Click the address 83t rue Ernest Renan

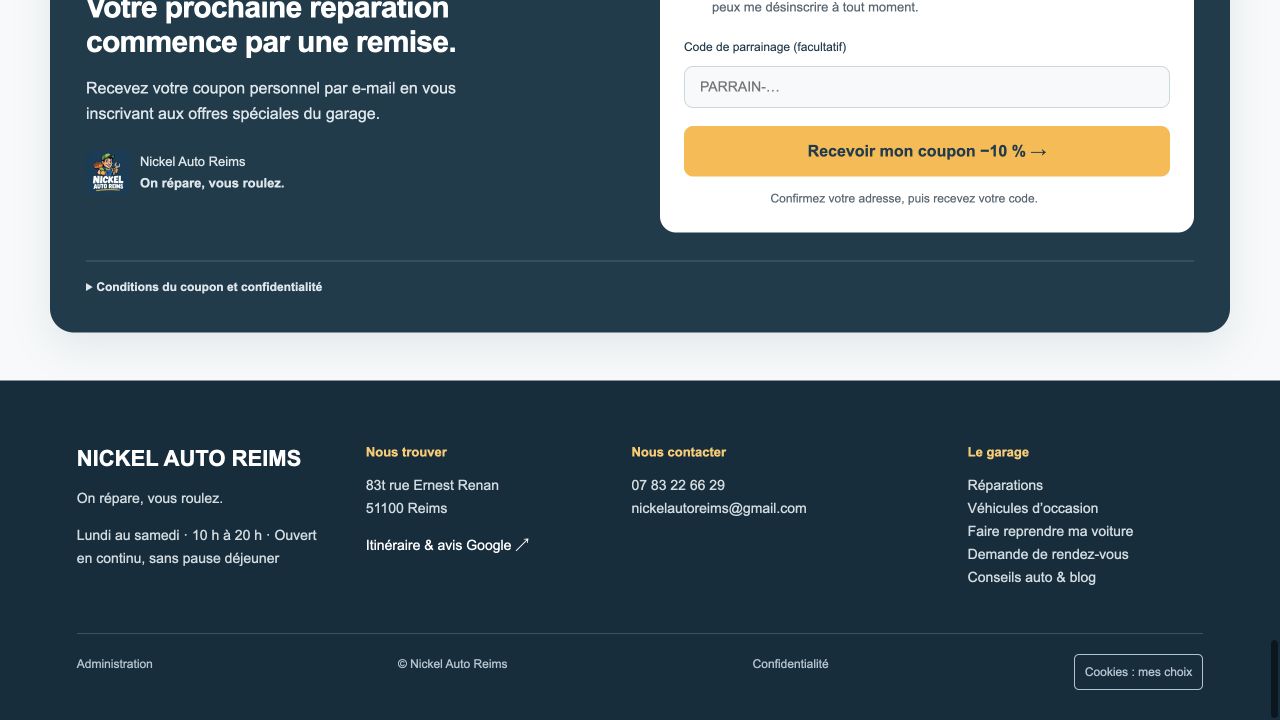pyautogui.click(x=432, y=485)
